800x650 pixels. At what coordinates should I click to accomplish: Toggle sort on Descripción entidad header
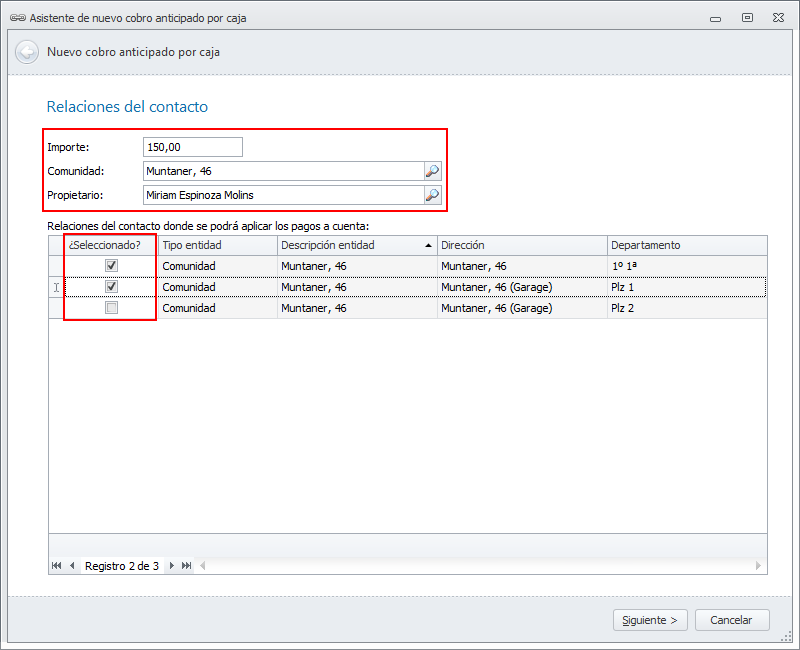357,245
